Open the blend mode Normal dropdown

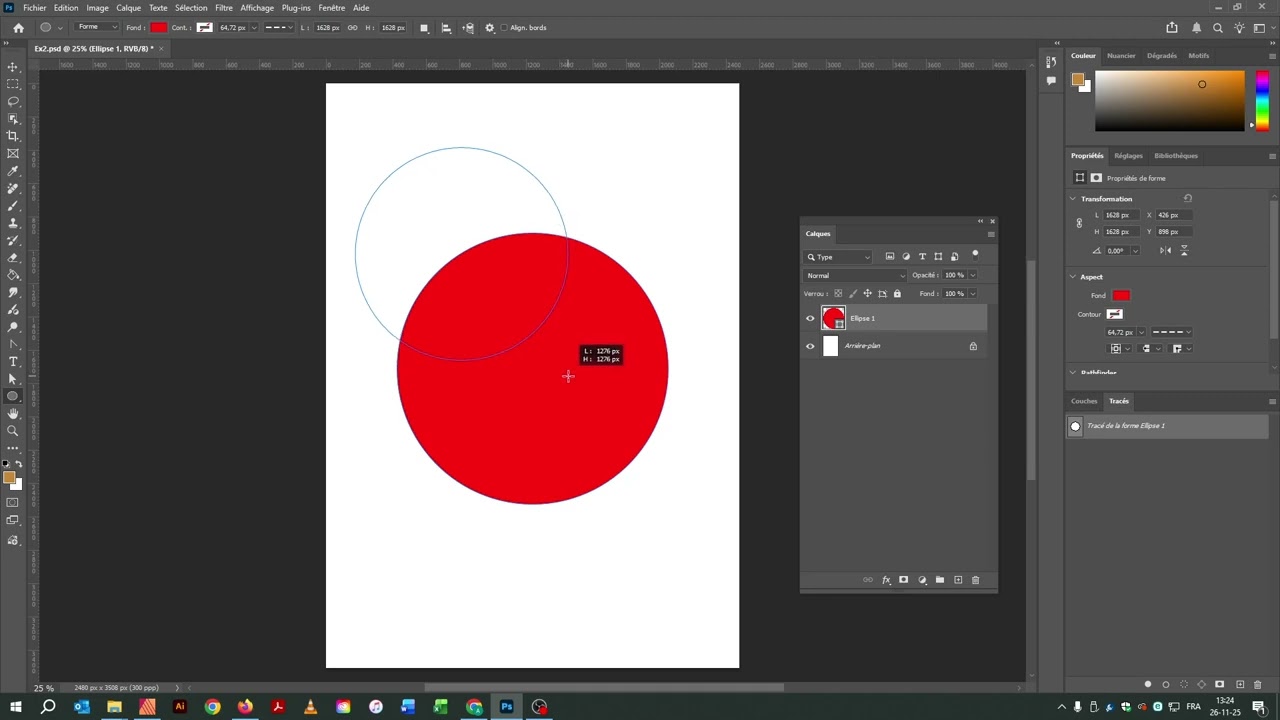pos(855,275)
